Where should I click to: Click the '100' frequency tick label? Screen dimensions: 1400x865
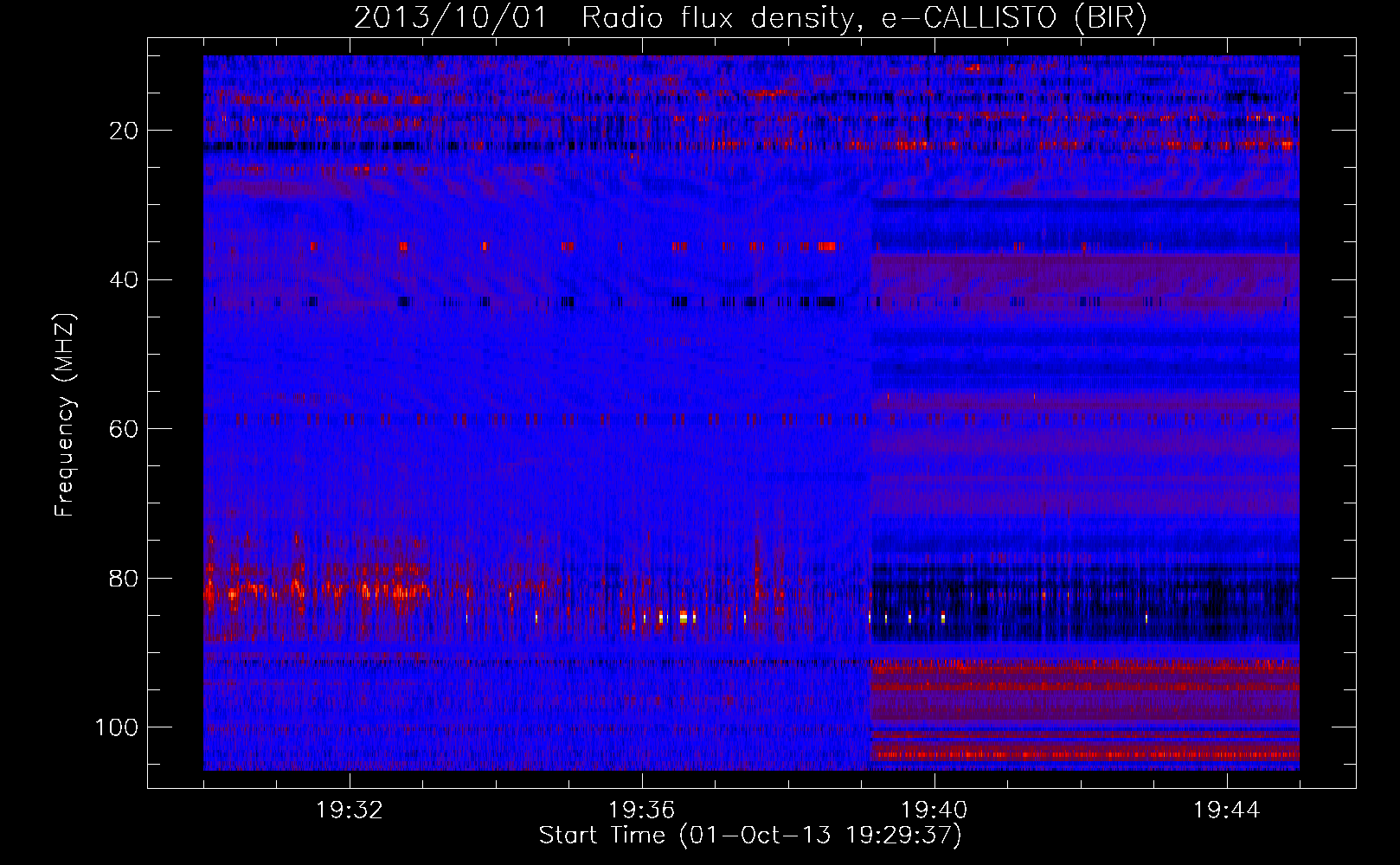coord(117,727)
